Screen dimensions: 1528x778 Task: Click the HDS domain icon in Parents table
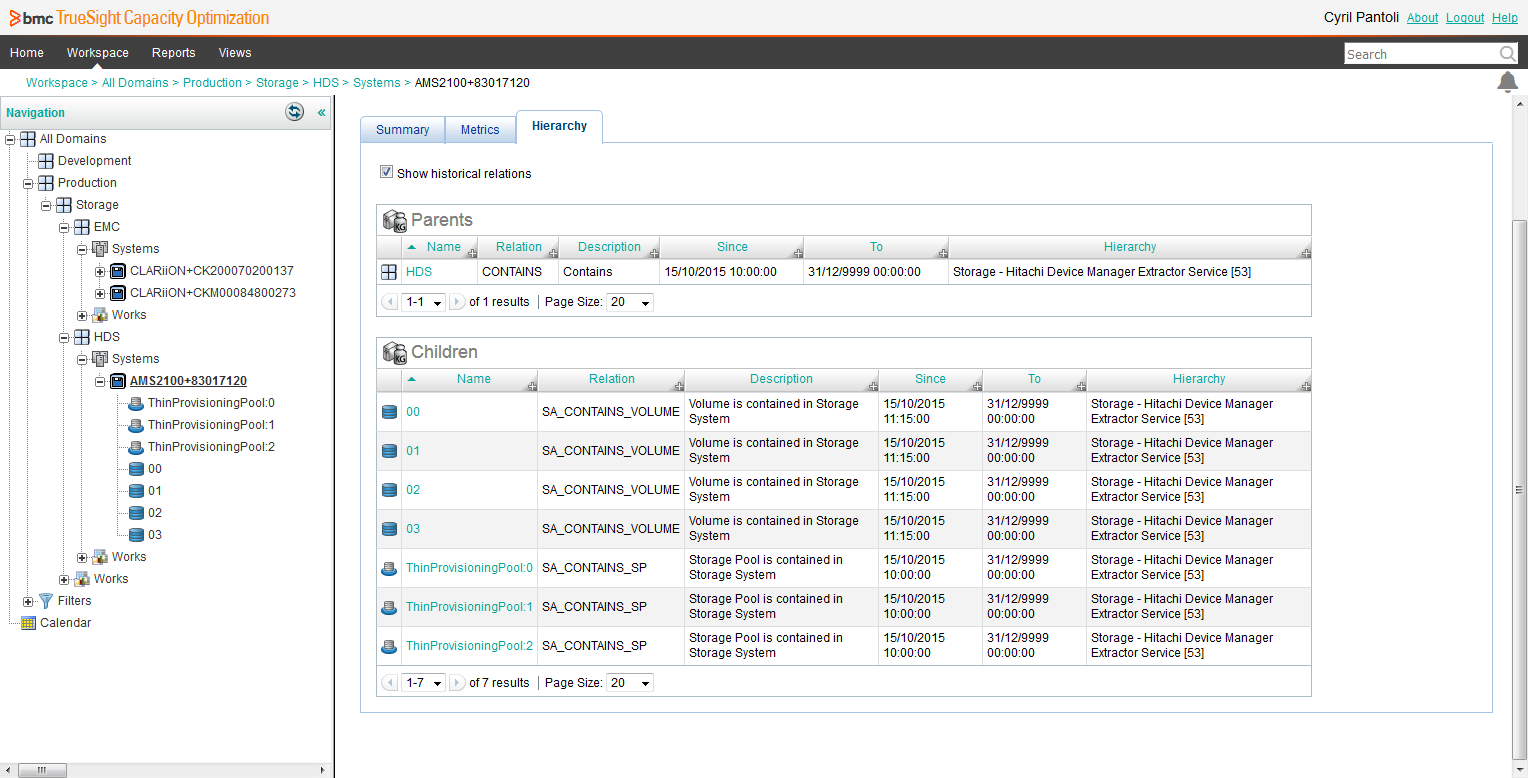(x=389, y=272)
